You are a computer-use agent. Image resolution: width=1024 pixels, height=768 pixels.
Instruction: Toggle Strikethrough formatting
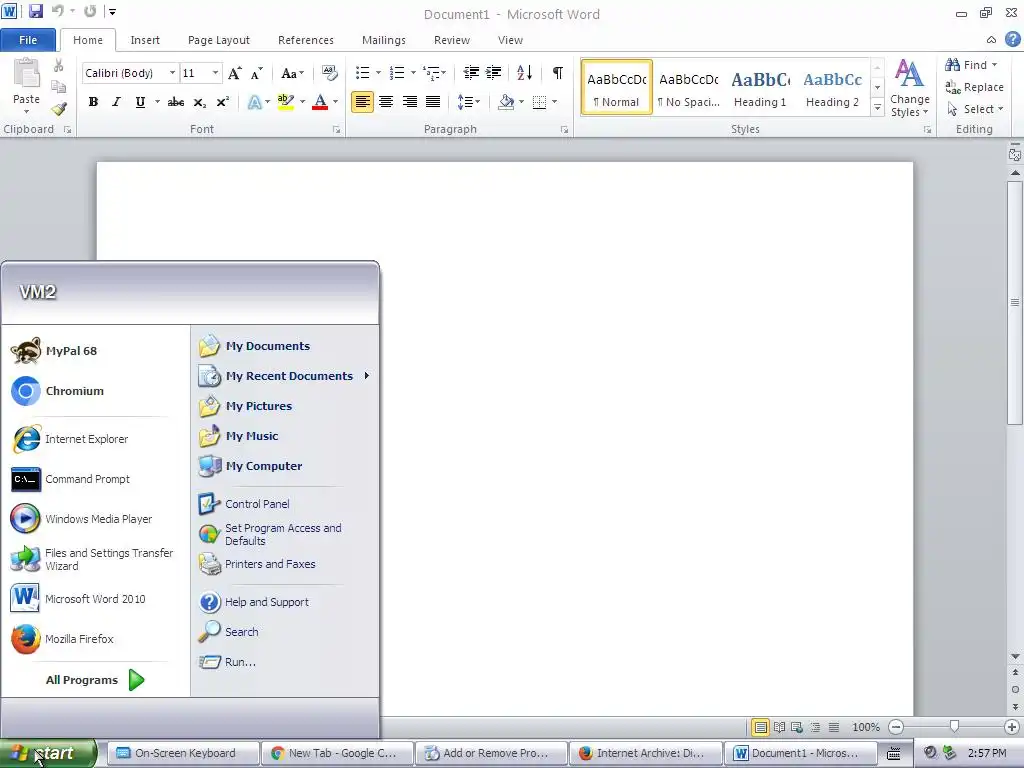176,102
